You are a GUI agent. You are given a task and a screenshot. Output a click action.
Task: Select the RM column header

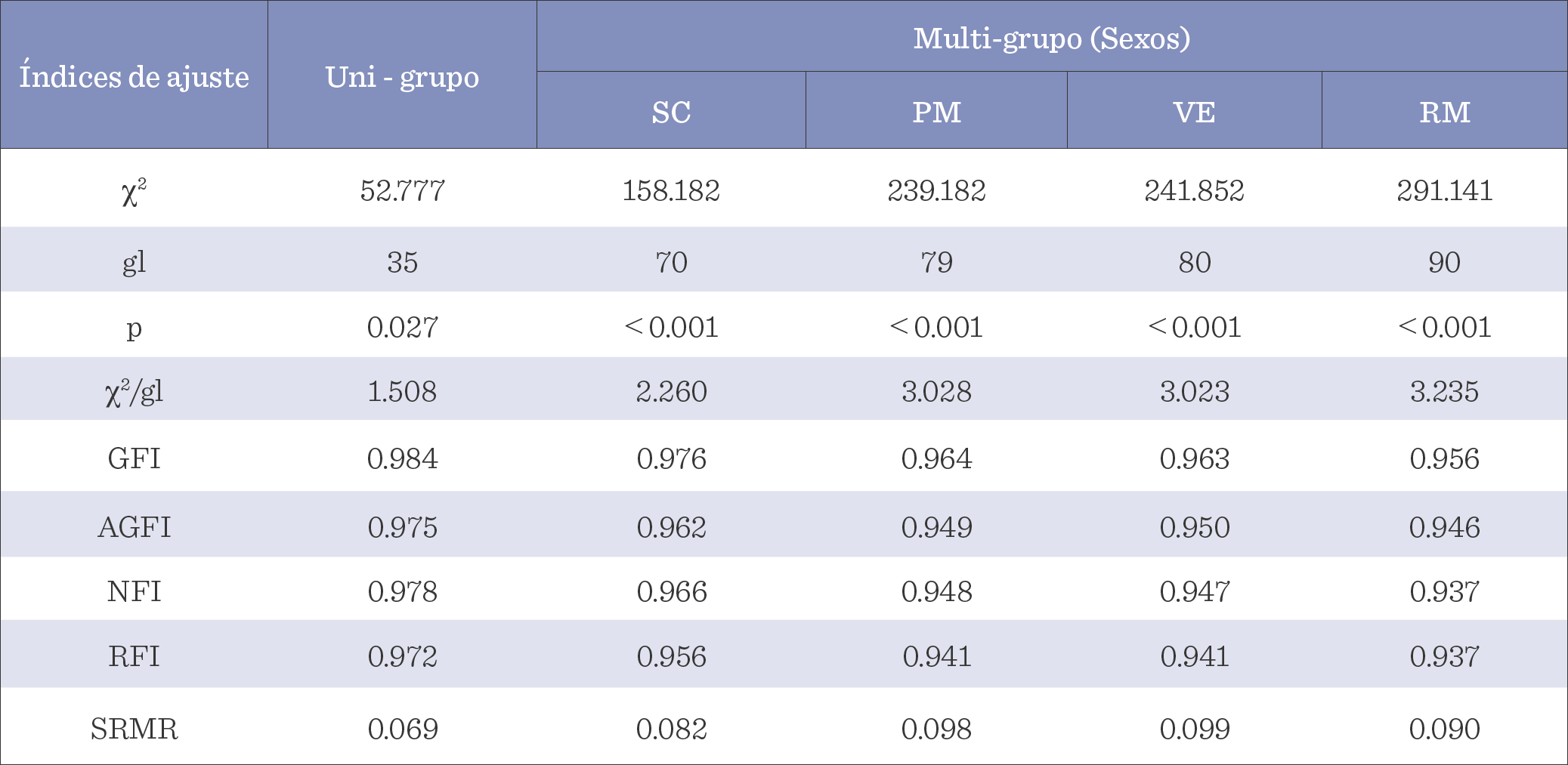click(1444, 113)
